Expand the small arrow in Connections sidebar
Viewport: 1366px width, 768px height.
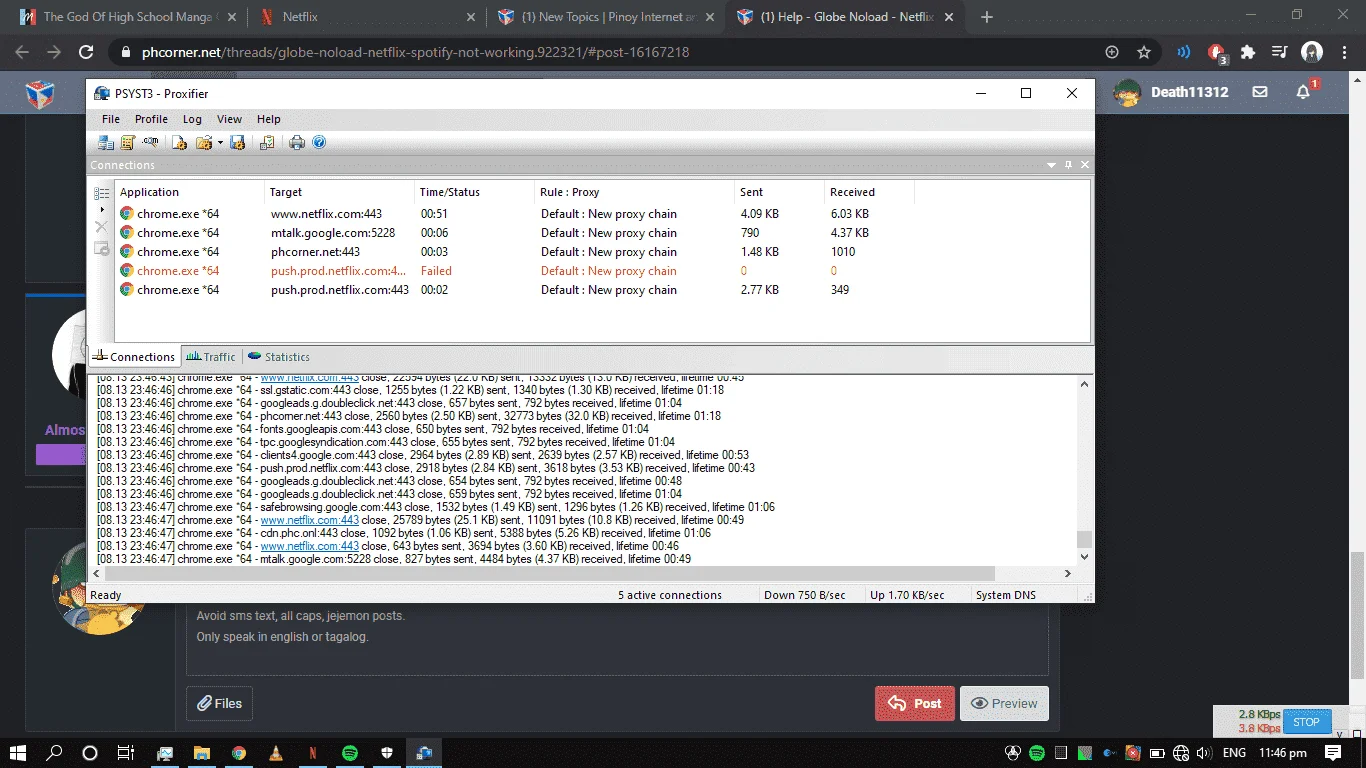(x=102, y=210)
